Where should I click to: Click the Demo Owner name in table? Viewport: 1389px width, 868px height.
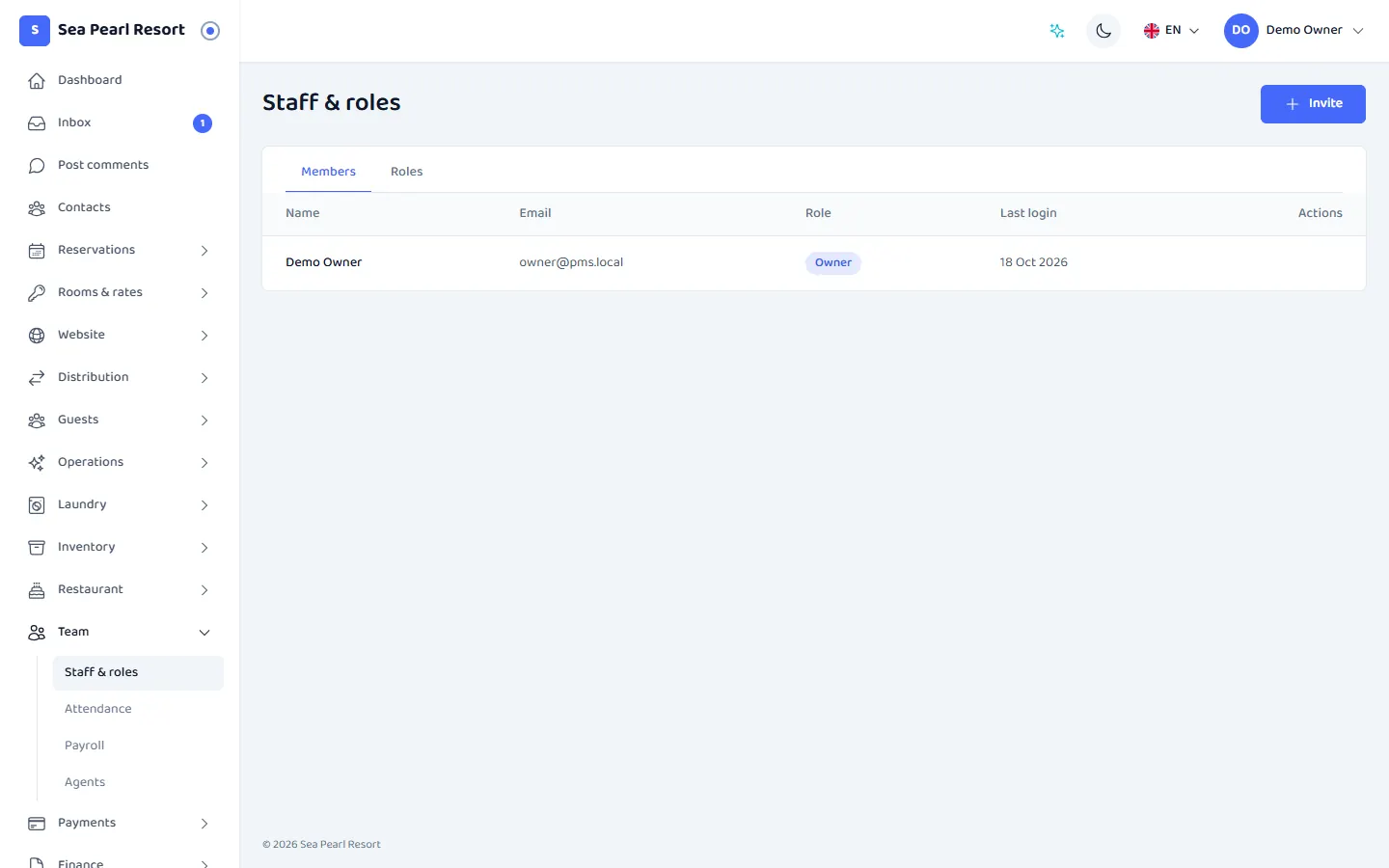click(324, 262)
